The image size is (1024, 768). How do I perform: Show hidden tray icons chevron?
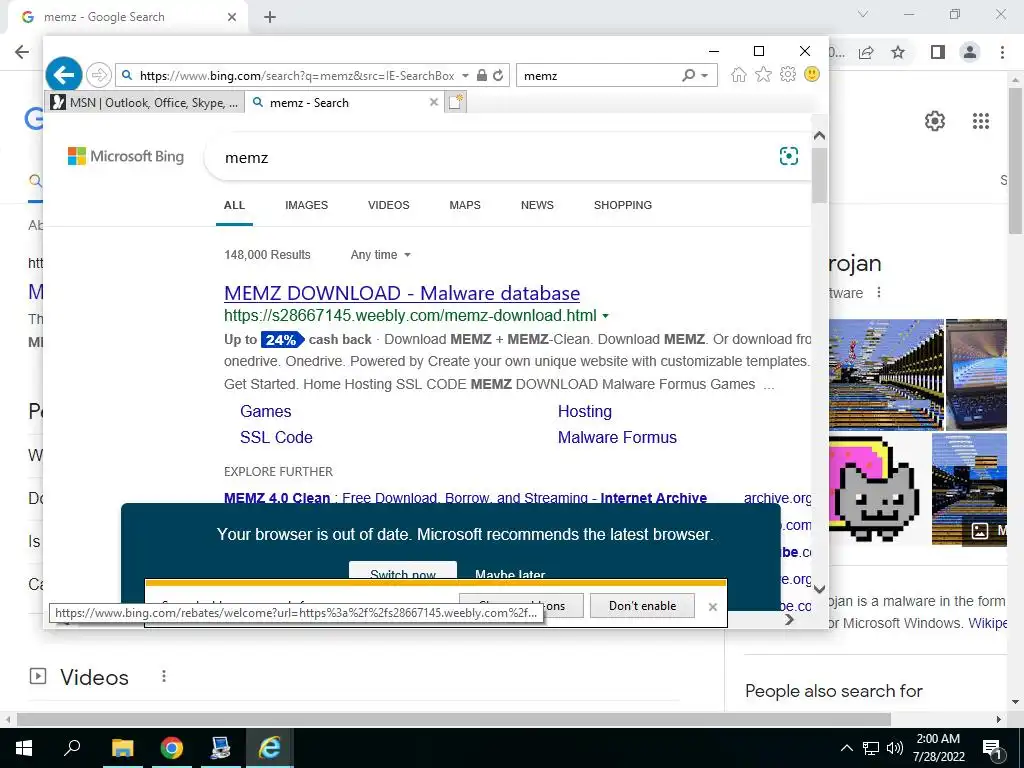tap(846, 748)
